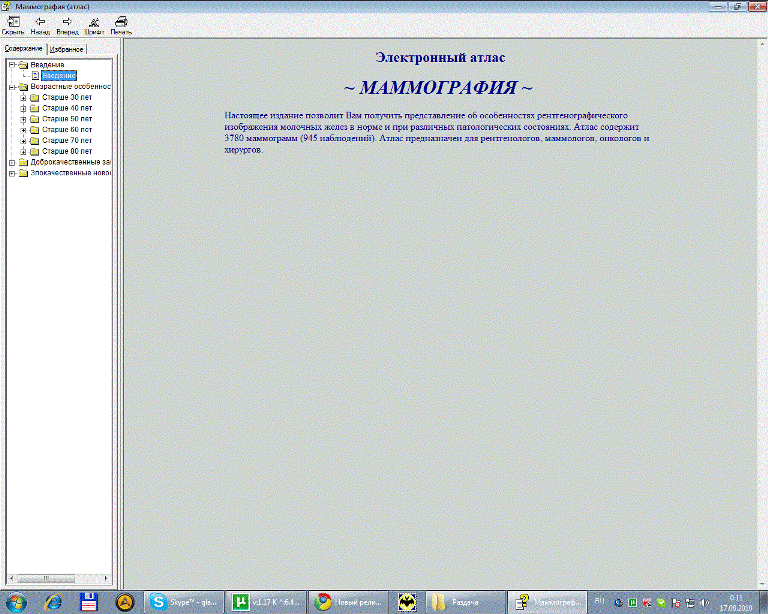
Task: Click the tree panel scrollbar right arrow
Action: point(106,578)
